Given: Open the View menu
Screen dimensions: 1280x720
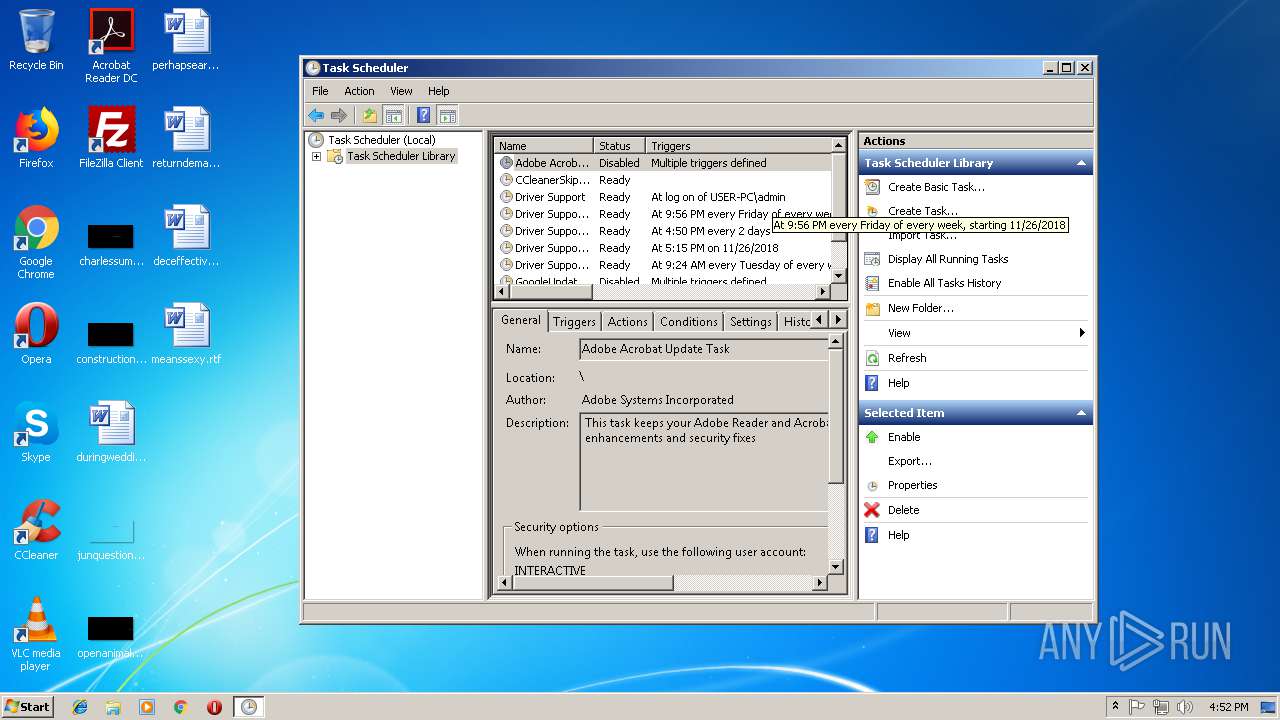Looking at the screenshot, I should [401, 91].
